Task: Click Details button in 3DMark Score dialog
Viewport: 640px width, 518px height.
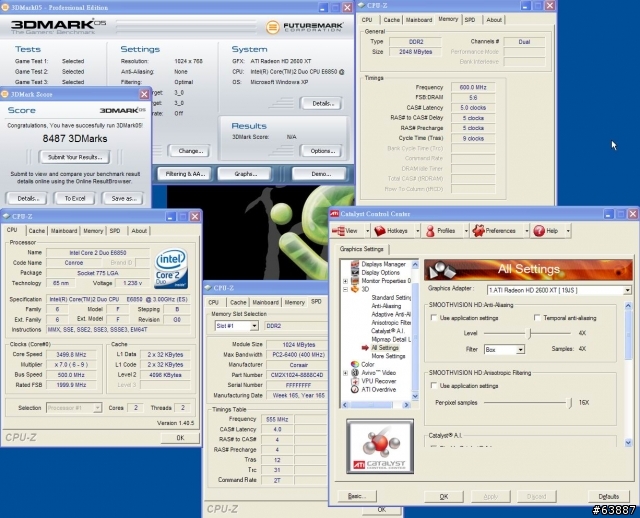Action: 27,198
